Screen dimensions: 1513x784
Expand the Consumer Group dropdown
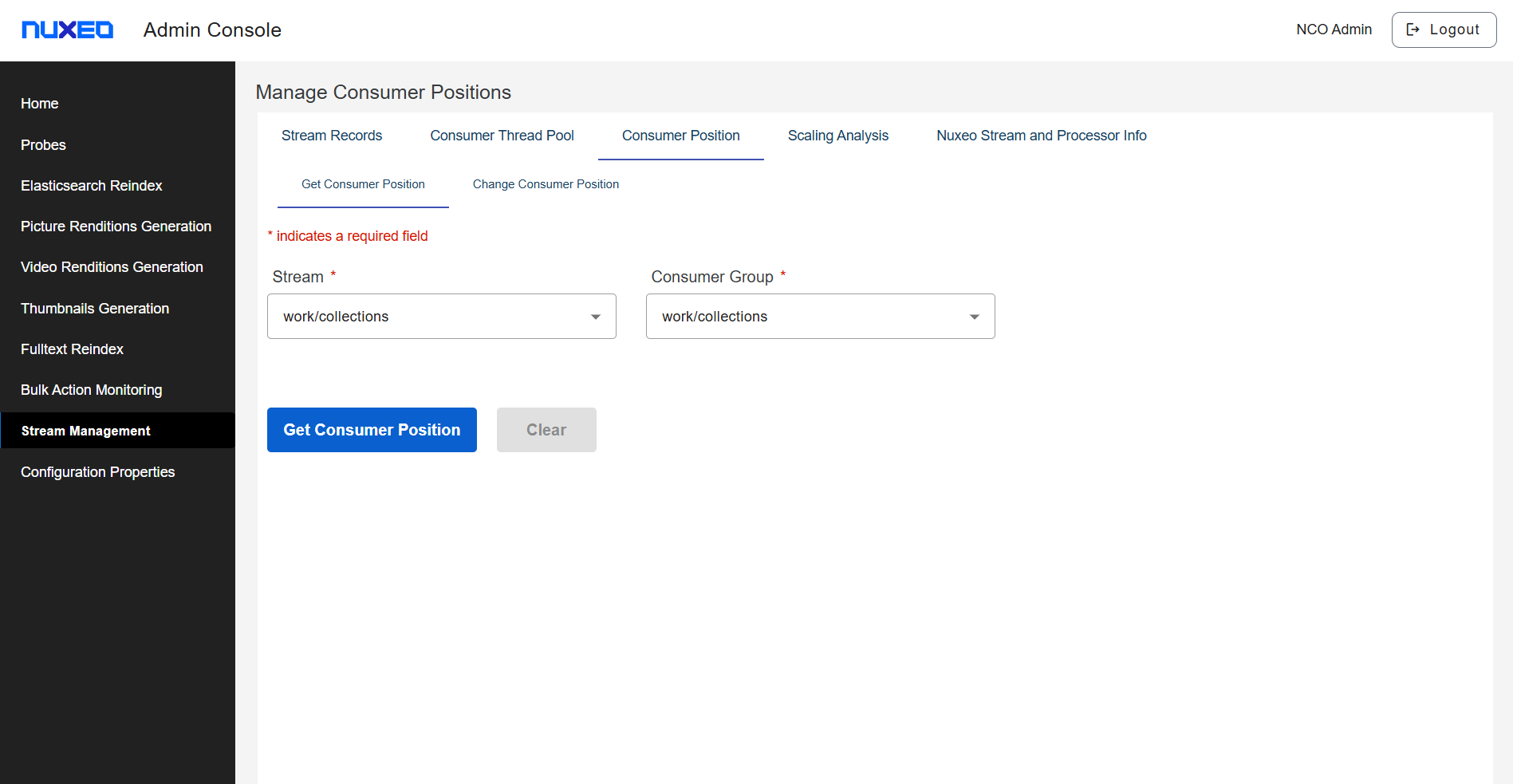pos(973,317)
